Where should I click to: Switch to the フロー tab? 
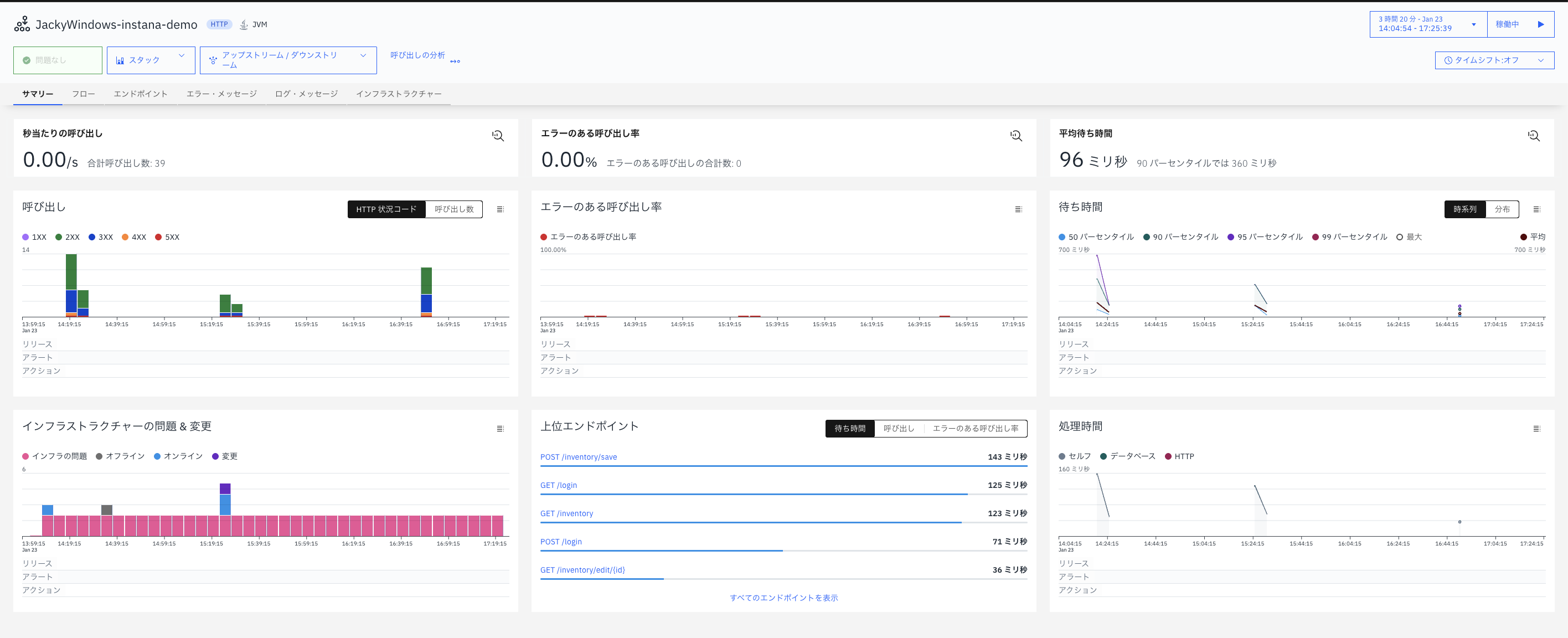tap(84, 94)
